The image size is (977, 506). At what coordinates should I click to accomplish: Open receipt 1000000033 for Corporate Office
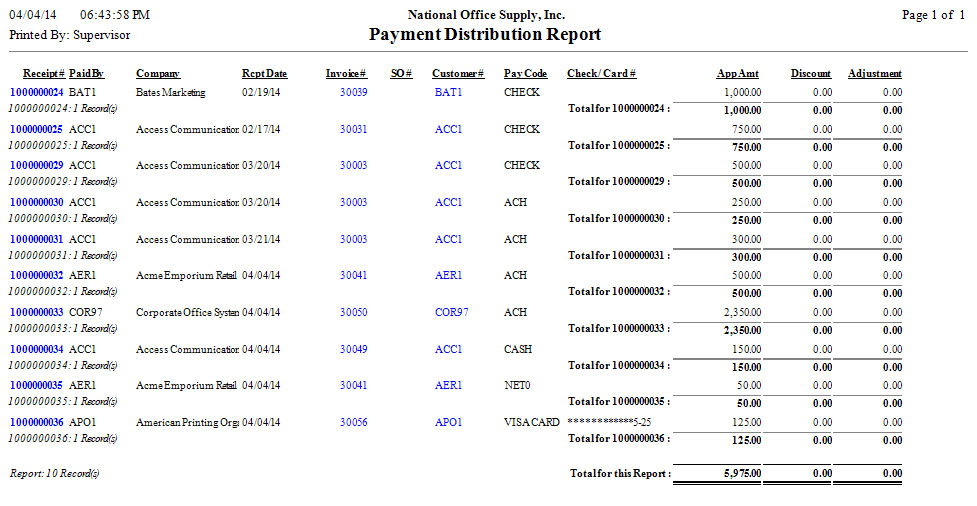coord(36,313)
